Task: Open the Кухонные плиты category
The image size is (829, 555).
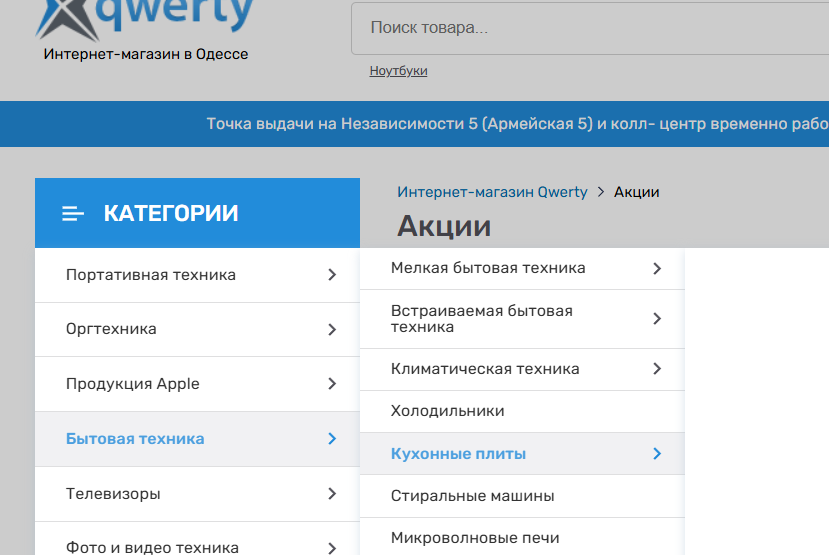Action: coord(458,454)
